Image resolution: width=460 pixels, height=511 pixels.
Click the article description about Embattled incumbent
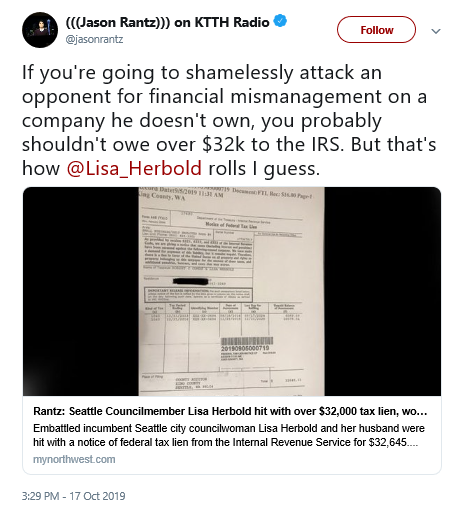click(x=229, y=435)
